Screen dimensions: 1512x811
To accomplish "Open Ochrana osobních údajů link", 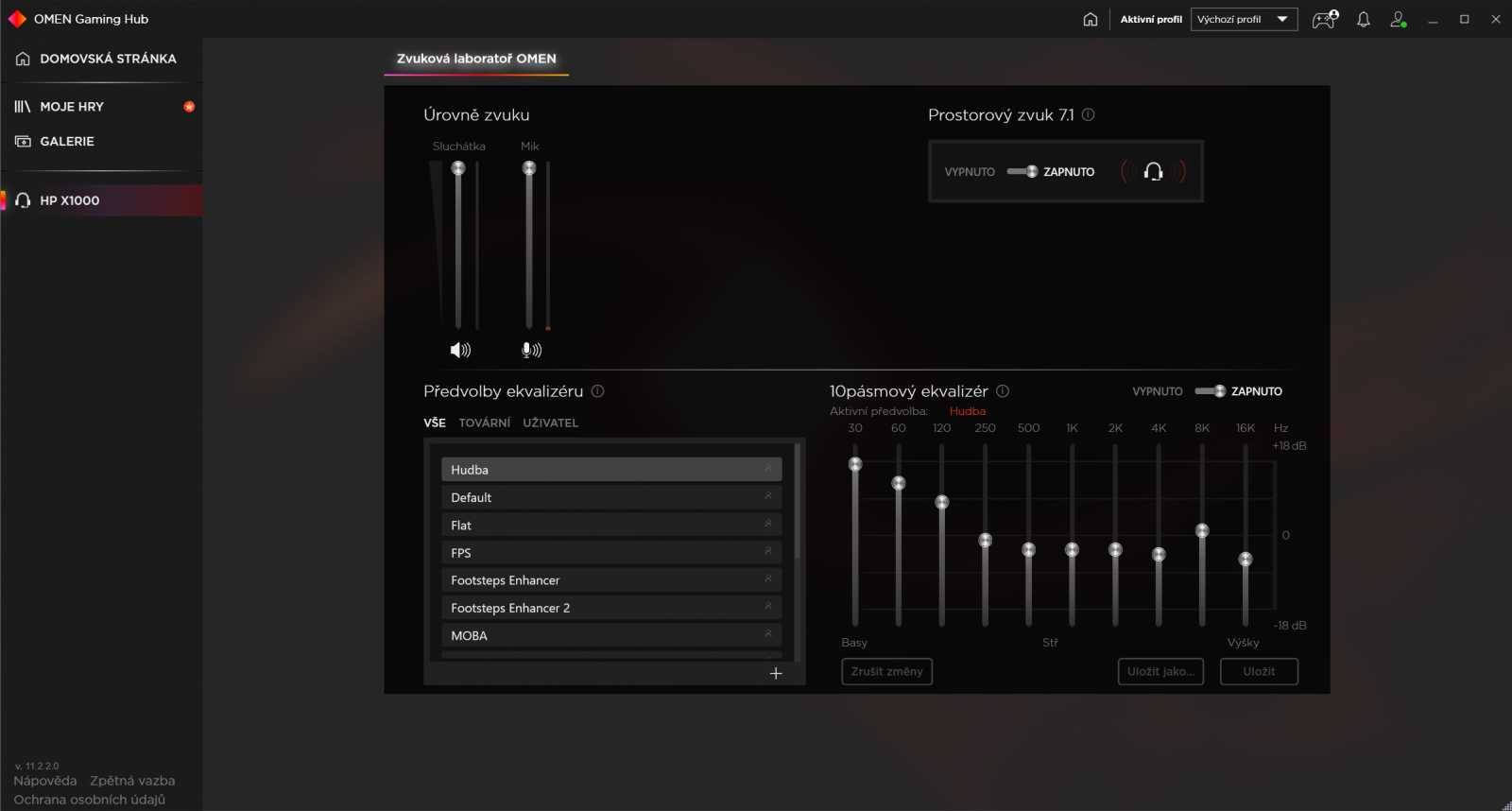I will pos(89,800).
